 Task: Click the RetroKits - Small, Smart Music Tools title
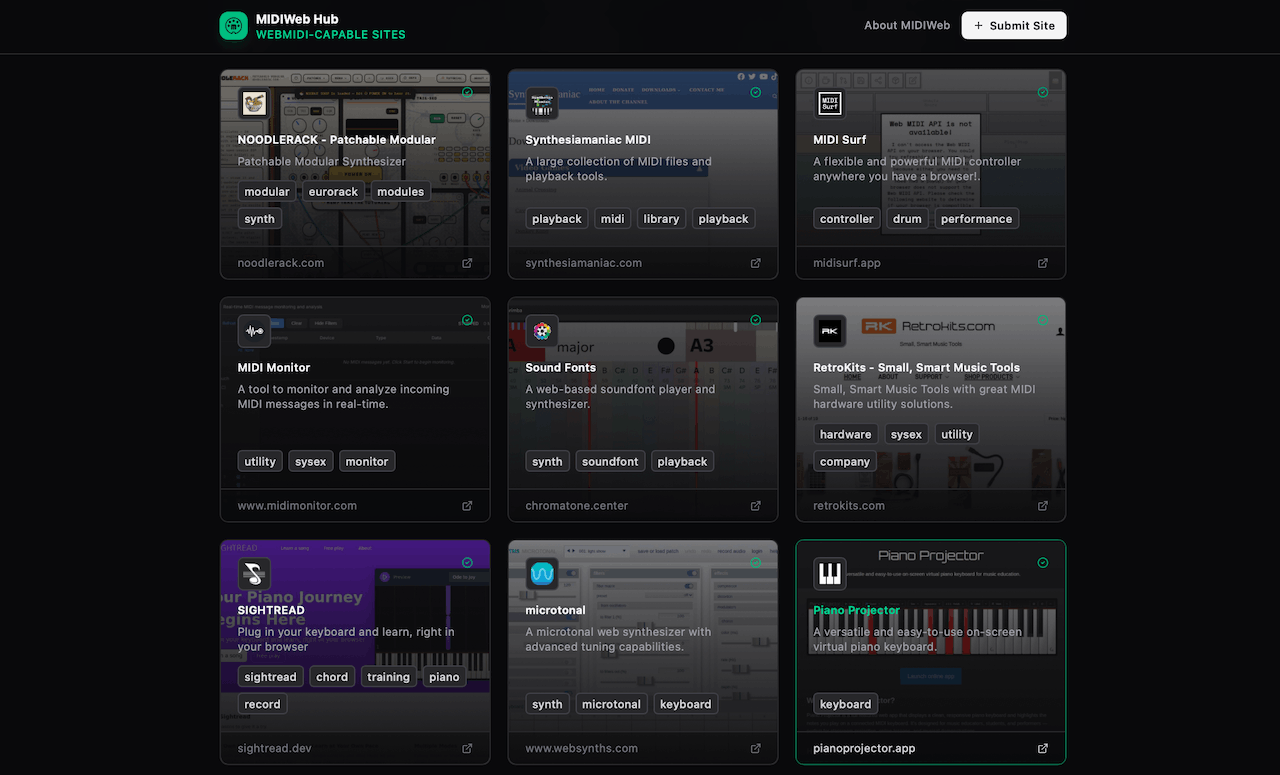pyautogui.click(x=916, y=368)
